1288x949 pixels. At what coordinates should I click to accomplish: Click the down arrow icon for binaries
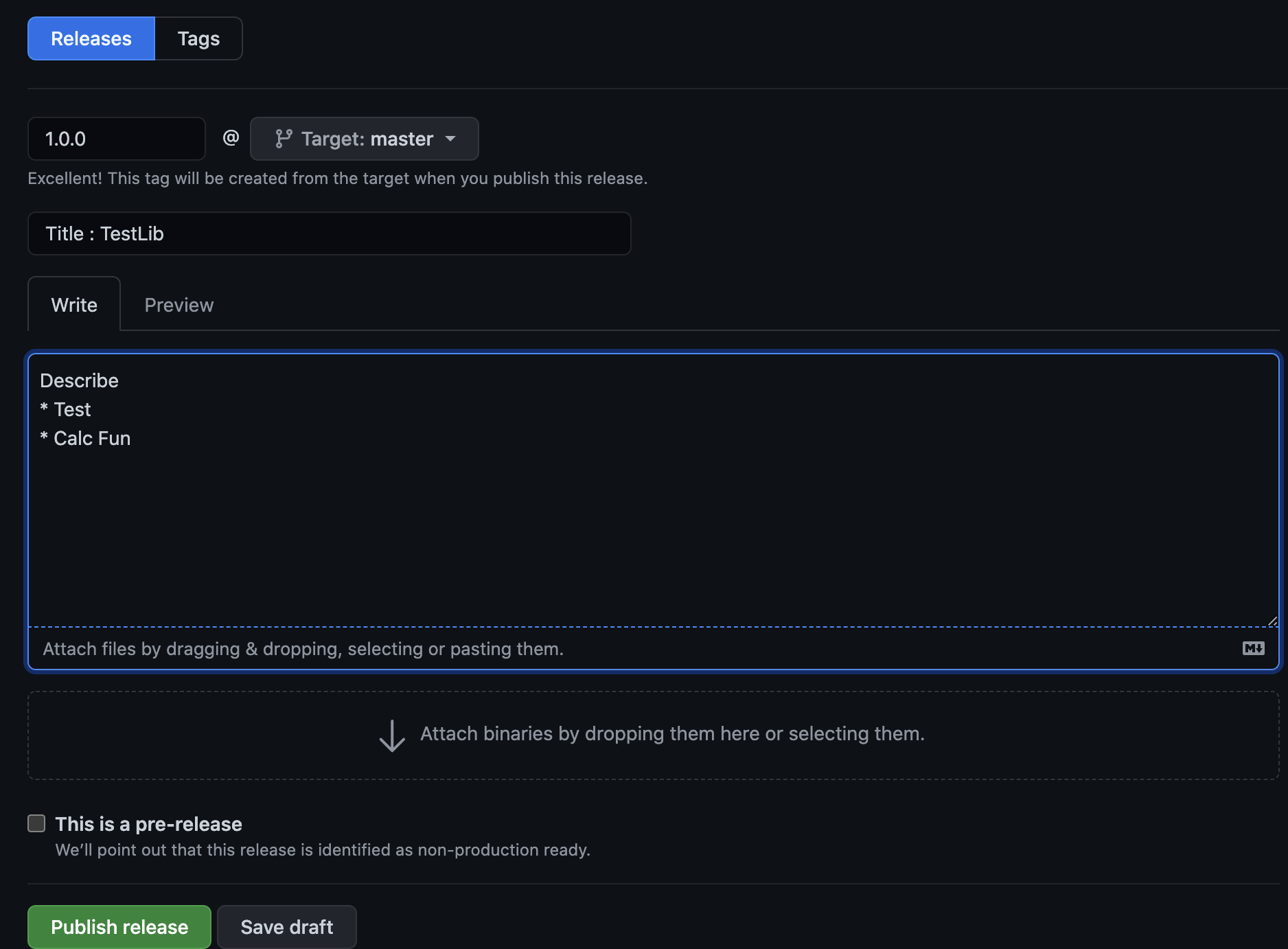tap(392, 735)
